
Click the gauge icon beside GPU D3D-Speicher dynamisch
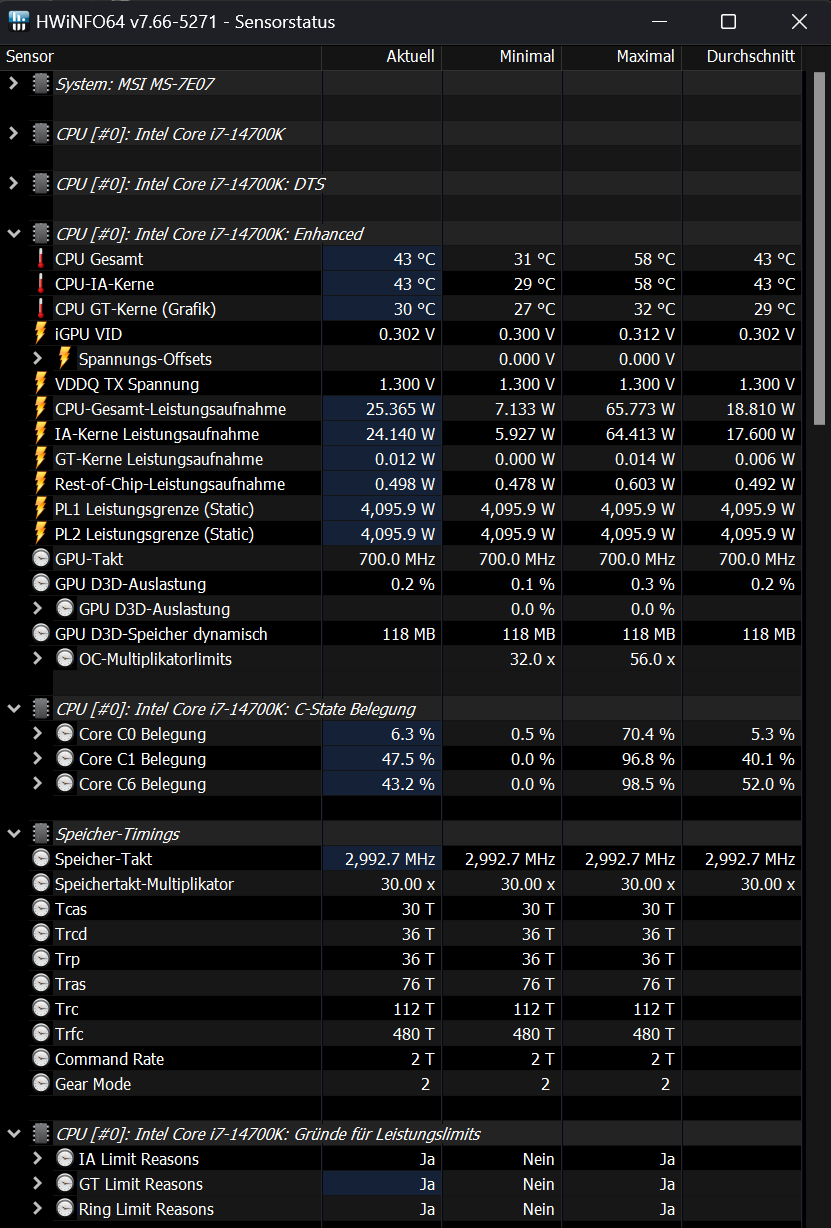pyautogui.click(x=41, y=634)
